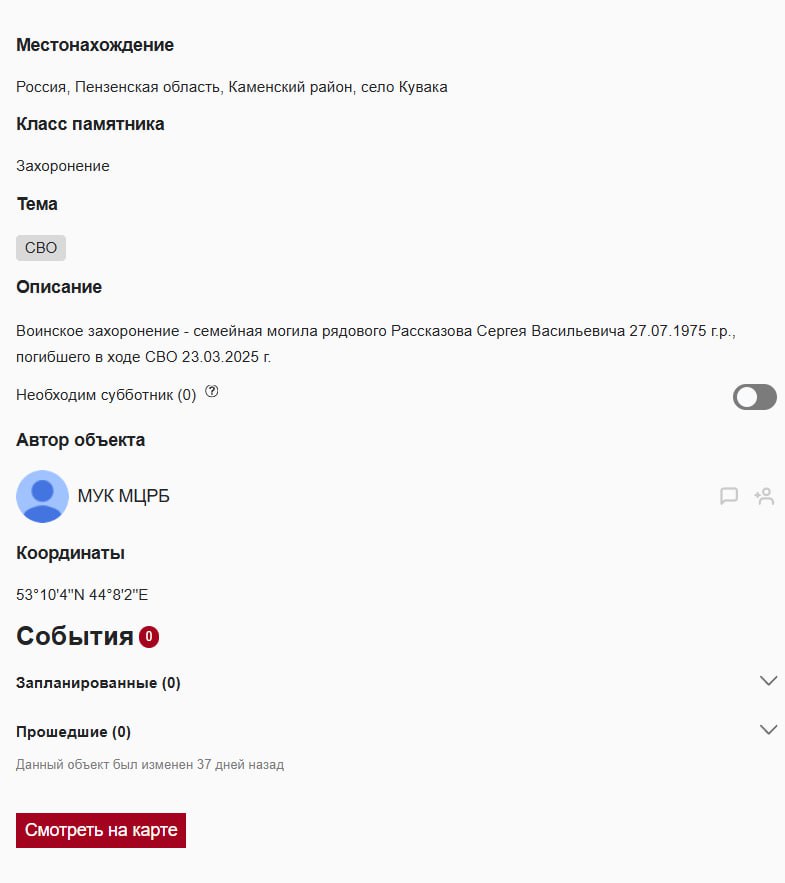
Task: Click the red events counter badge
Action: click(149, 637)
